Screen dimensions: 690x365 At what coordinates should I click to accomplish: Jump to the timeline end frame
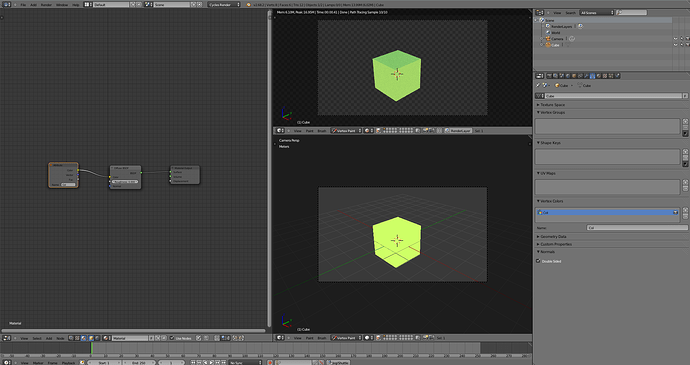(x=224, y=362)
